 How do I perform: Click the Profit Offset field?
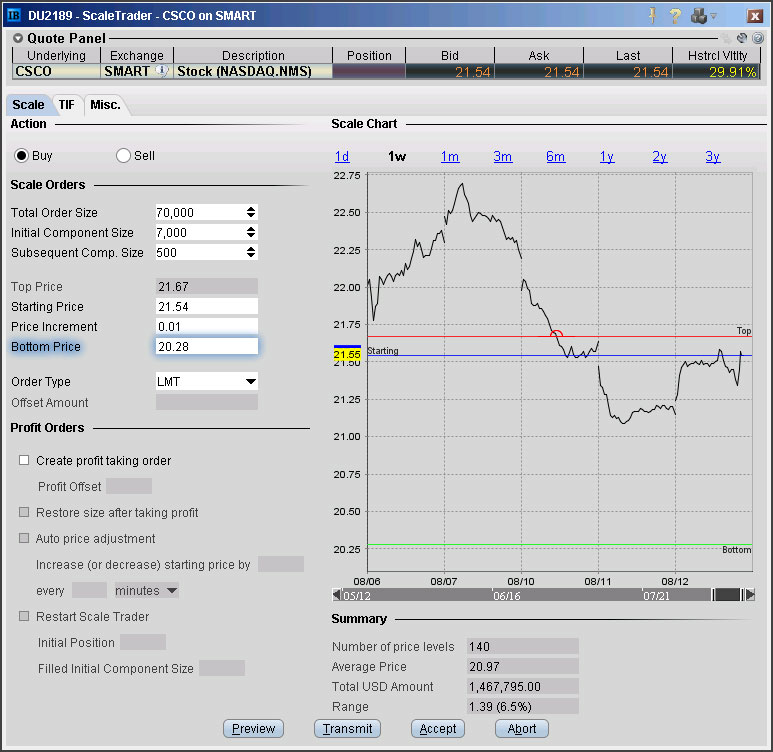129,486
